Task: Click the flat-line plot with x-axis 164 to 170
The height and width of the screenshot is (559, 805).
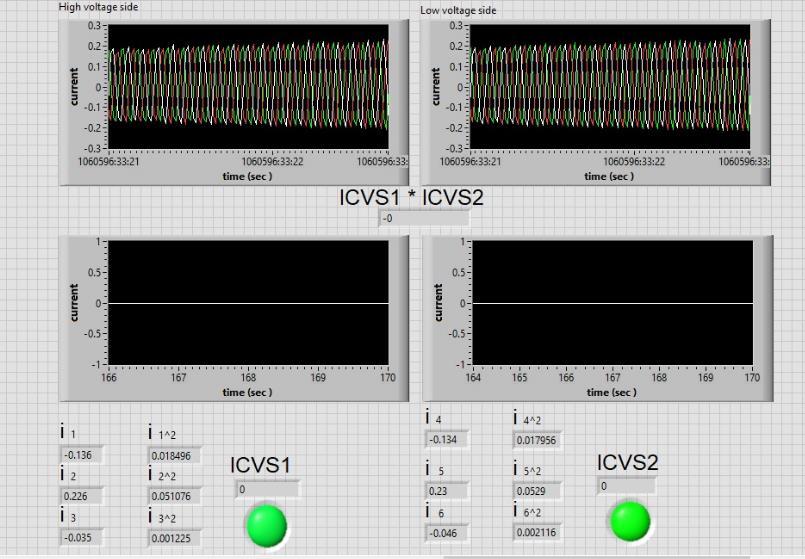Action: [x=612, y=303]
